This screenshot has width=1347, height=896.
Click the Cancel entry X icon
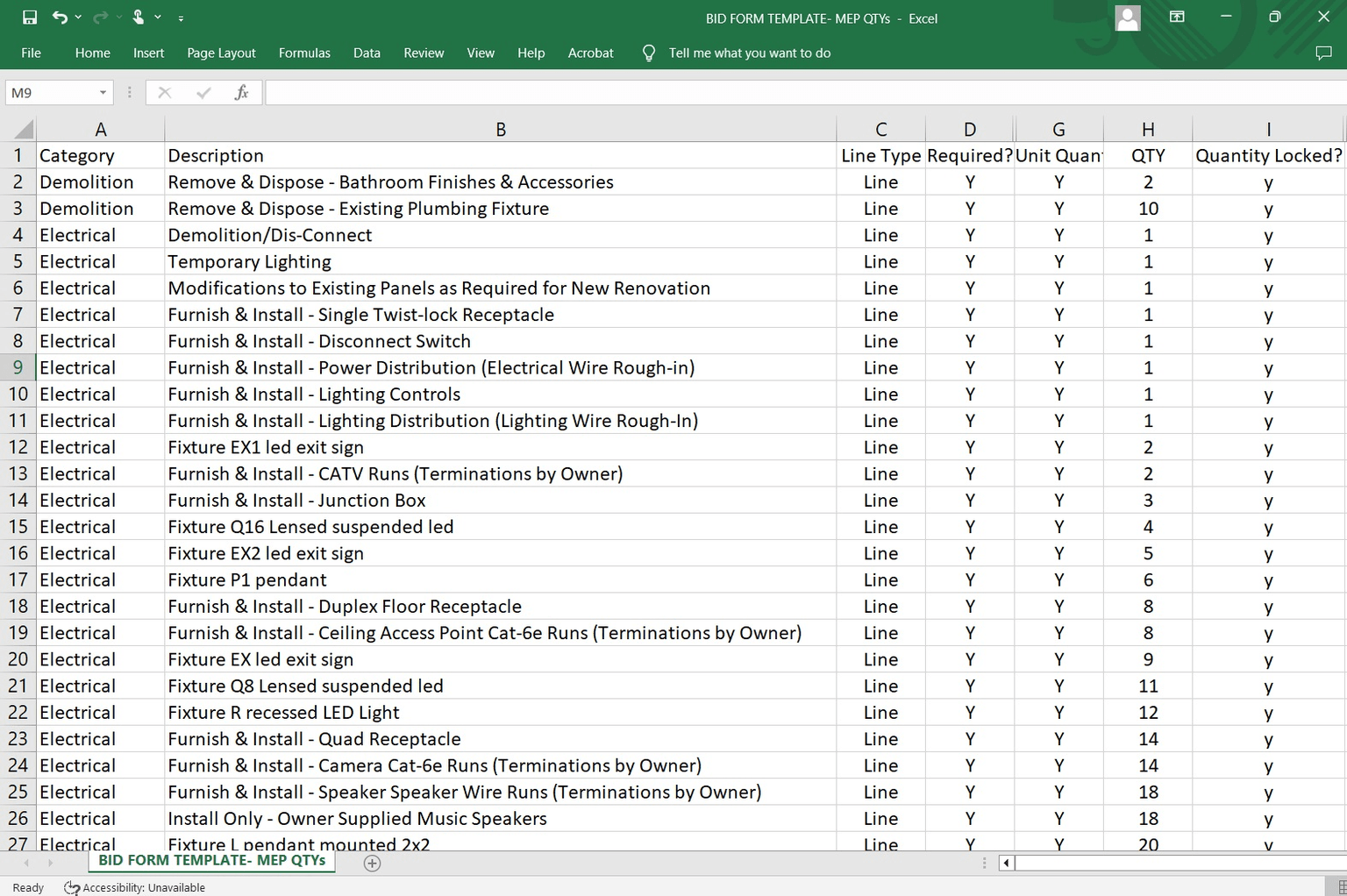tap(165, 92)
